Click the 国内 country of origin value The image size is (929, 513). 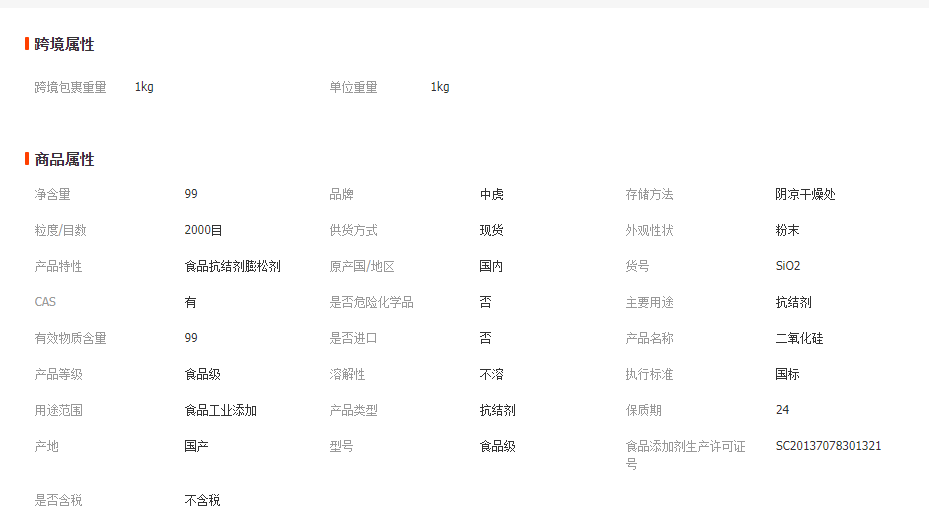[x=491, y=266]
